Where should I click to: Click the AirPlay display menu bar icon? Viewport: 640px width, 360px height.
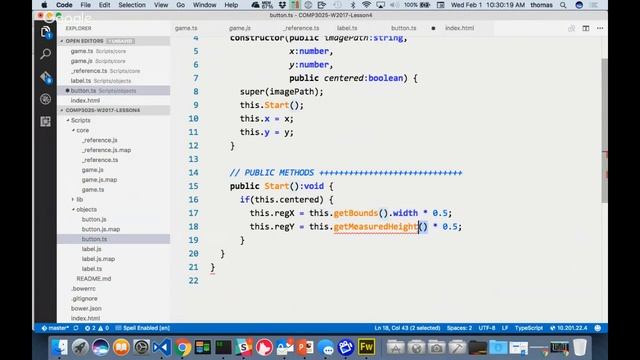[x=380, y=5]
